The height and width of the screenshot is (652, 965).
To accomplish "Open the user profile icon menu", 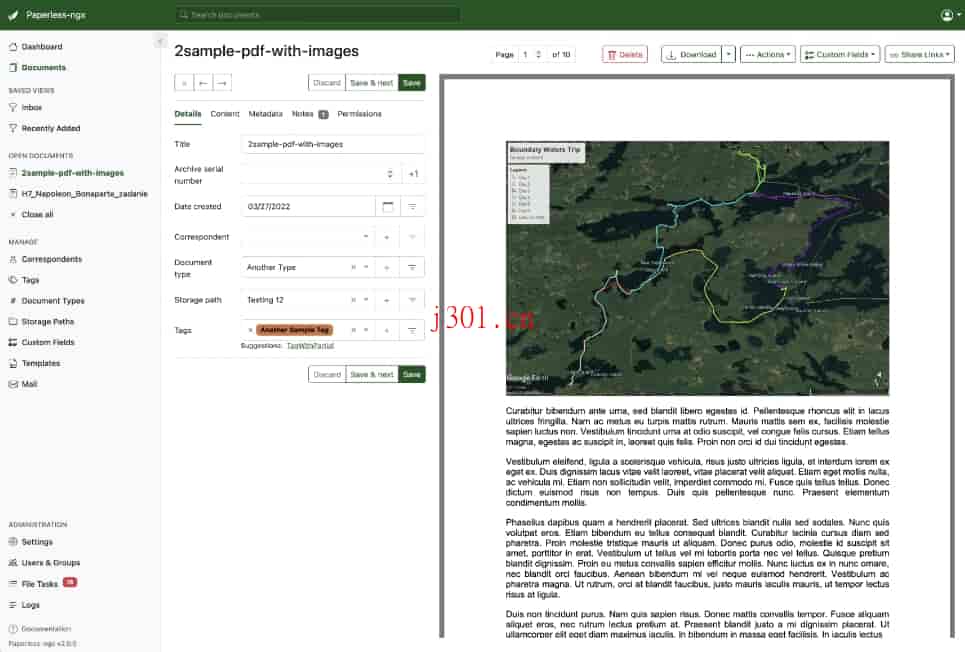I will (x=947, y=15).
